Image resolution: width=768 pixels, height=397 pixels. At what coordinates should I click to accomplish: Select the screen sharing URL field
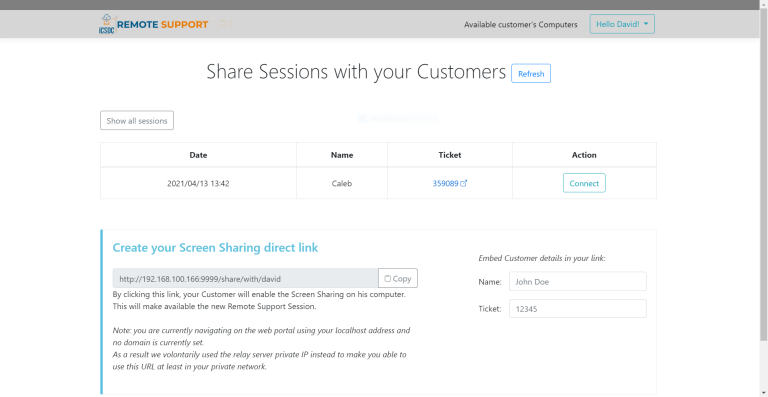click(245, 278)
